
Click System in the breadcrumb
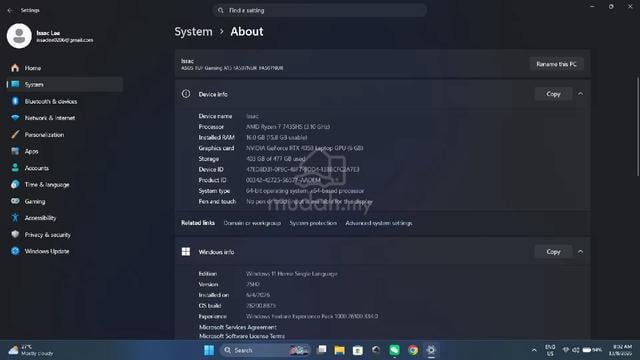[193, 31]
